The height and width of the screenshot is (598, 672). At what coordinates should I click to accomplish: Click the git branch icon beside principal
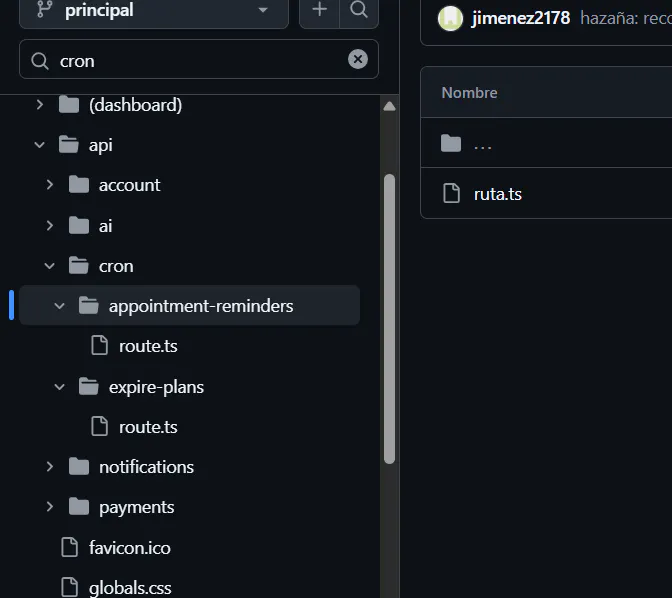[44, 9]
